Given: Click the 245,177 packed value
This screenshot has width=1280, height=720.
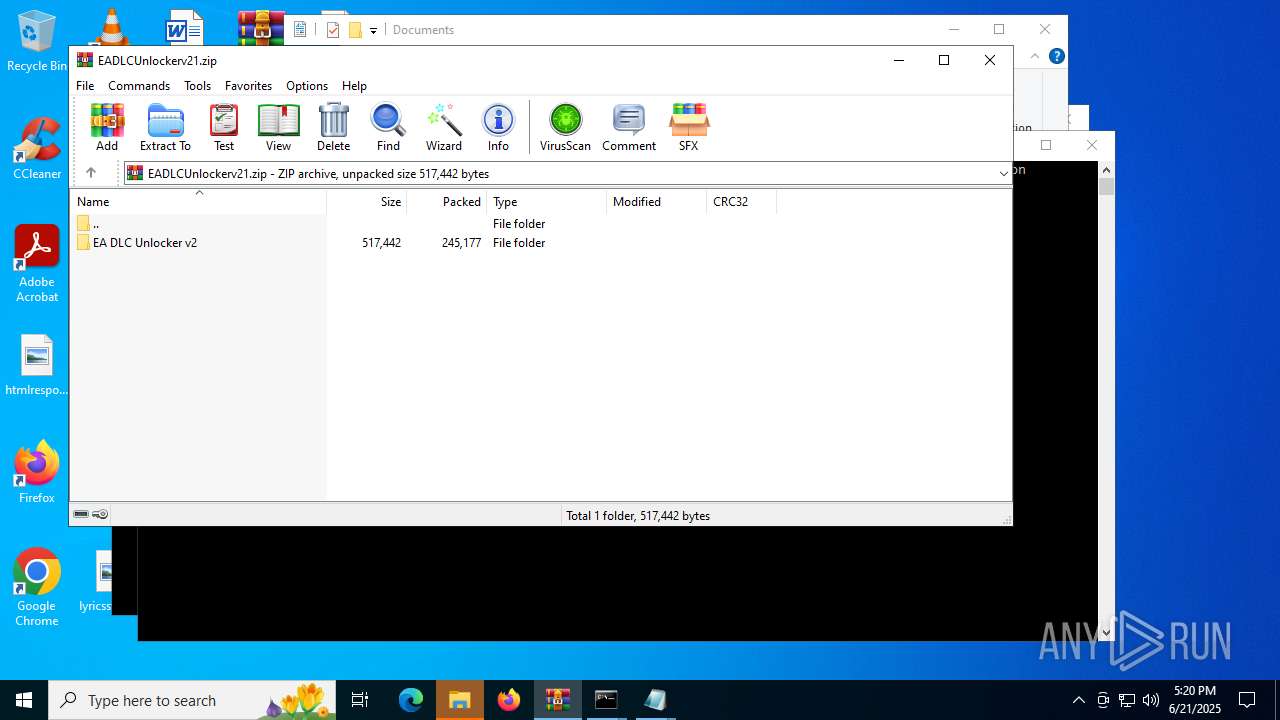Looking at the screenshot, I should coord(461,242).
